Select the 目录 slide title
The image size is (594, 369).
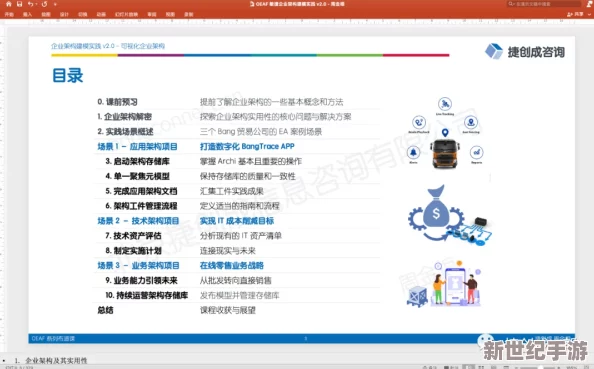(x=67, y=75)
